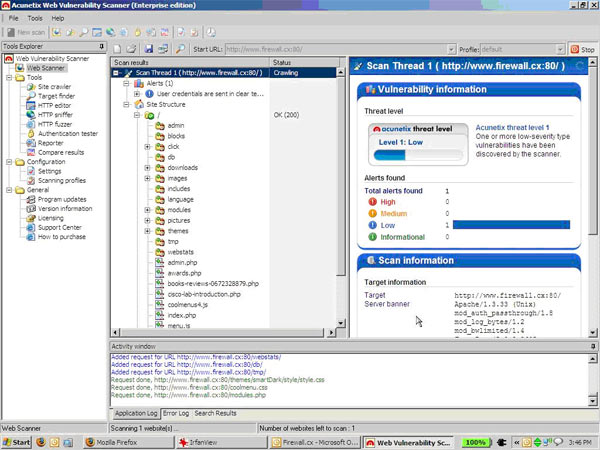600x450 pixels.
Task: Click the Acunetix threat level 1 link
Action: point(512,127)
